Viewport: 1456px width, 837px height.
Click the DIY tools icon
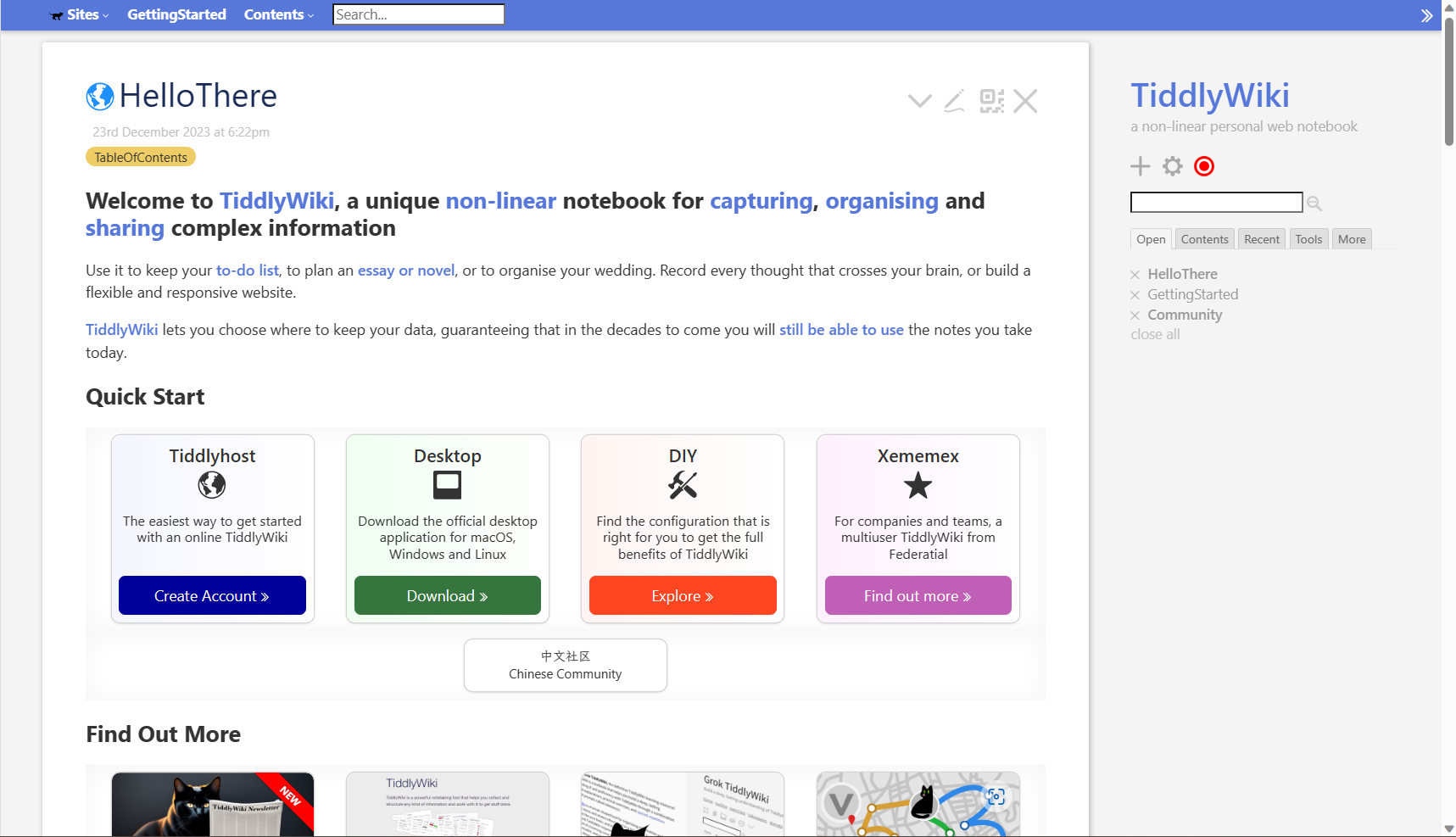(x=683, y=485)
